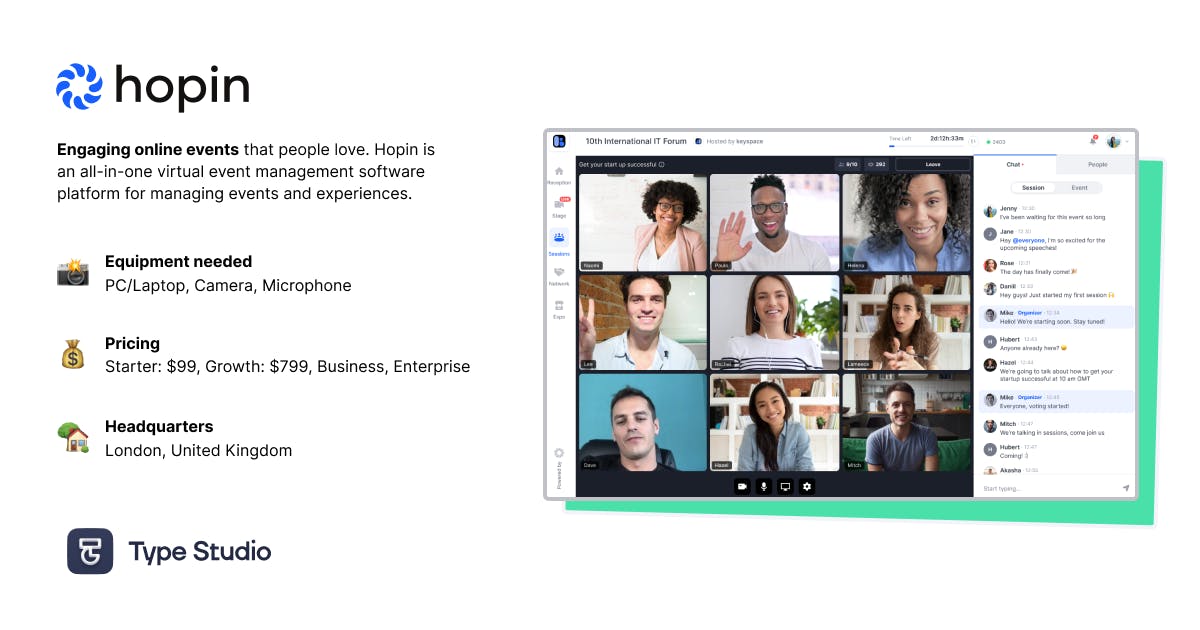Click Daniil's message about first session
The height and width of the screenshot is (630, 1200).
(1057, 294)
